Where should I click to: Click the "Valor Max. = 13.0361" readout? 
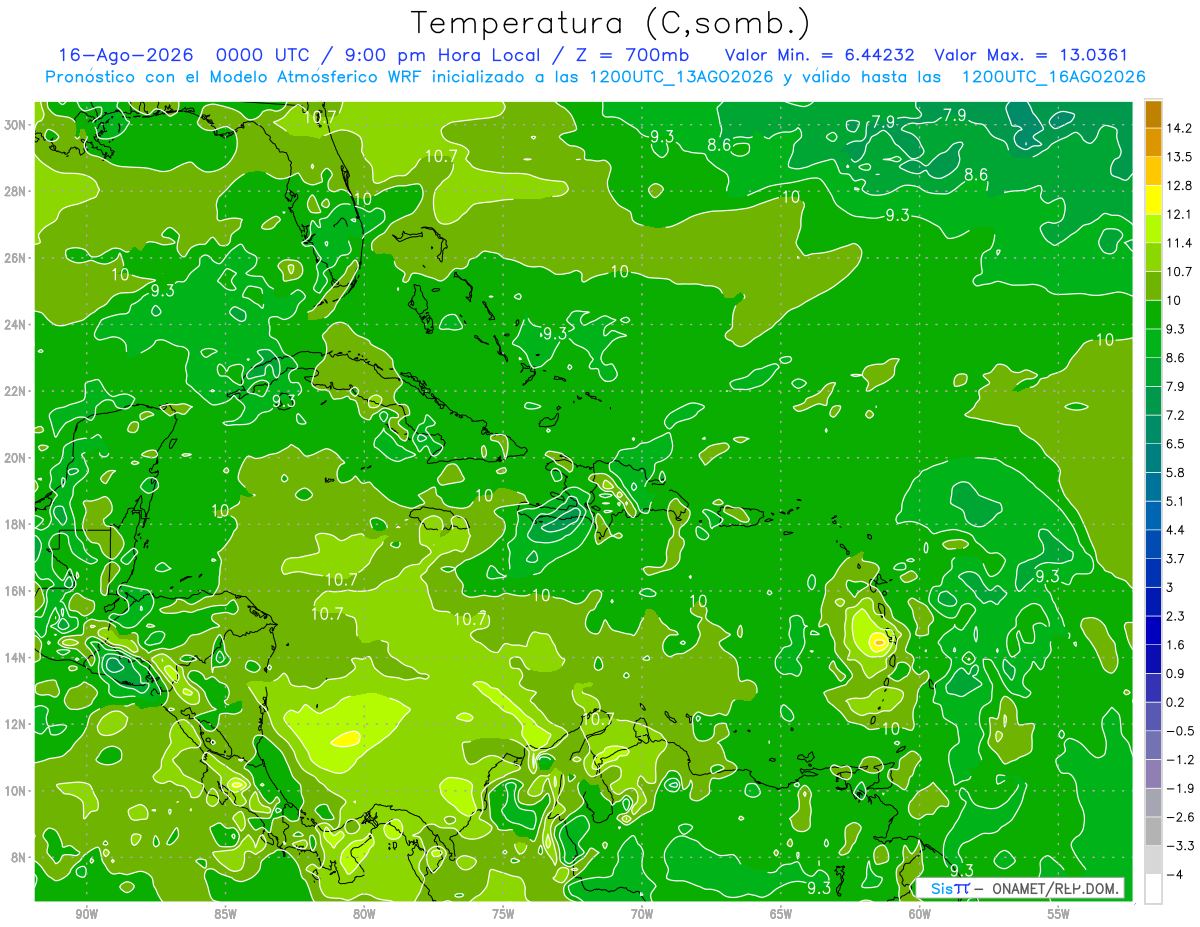1030,55
